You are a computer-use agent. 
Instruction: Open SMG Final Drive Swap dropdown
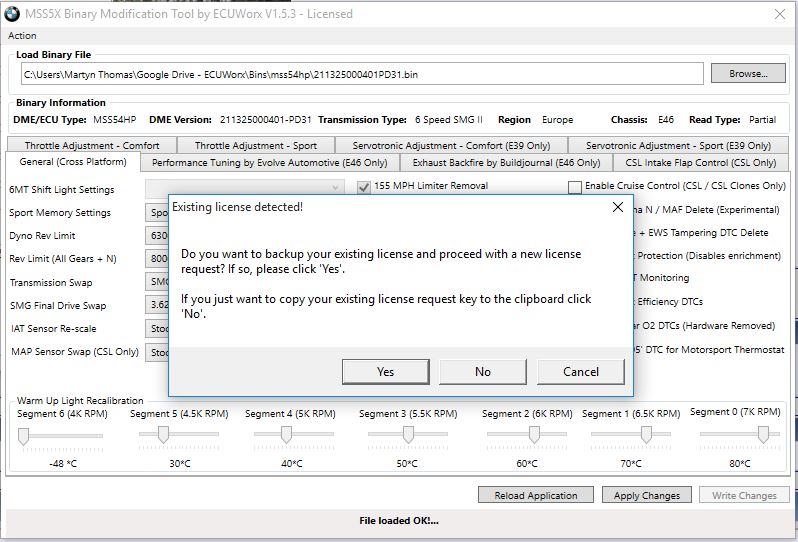pos(157,305)
